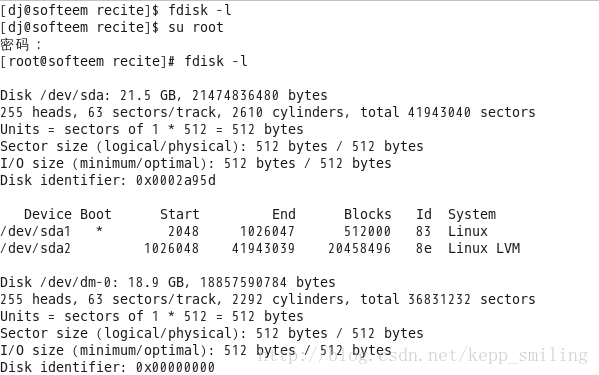599x375 pixels.
Task: Click the blog.csdn.net watermark URL
Action: [x=423, y=356]
